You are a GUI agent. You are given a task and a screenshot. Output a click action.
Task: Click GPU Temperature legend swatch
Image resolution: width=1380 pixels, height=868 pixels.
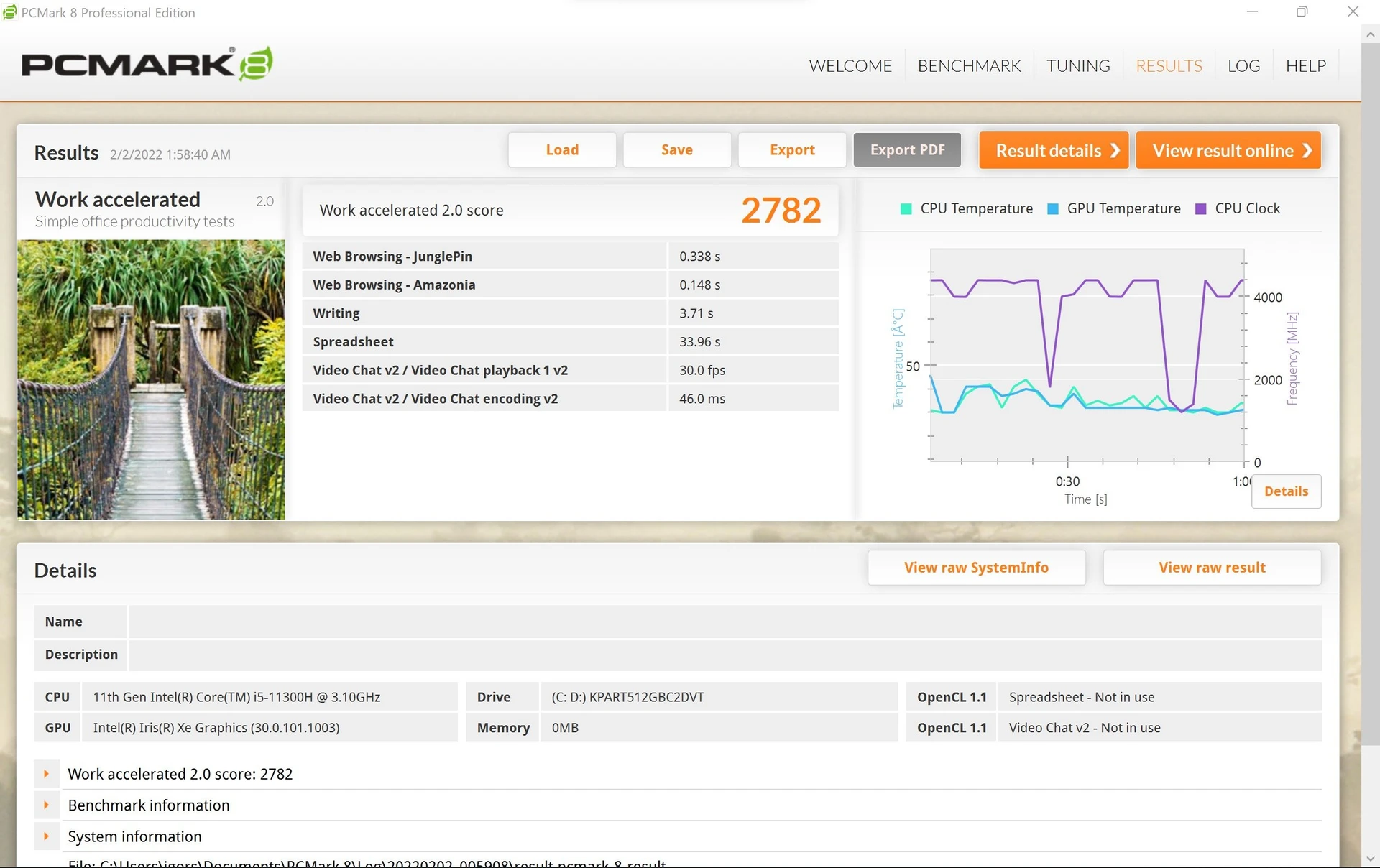click(1053, 209)
